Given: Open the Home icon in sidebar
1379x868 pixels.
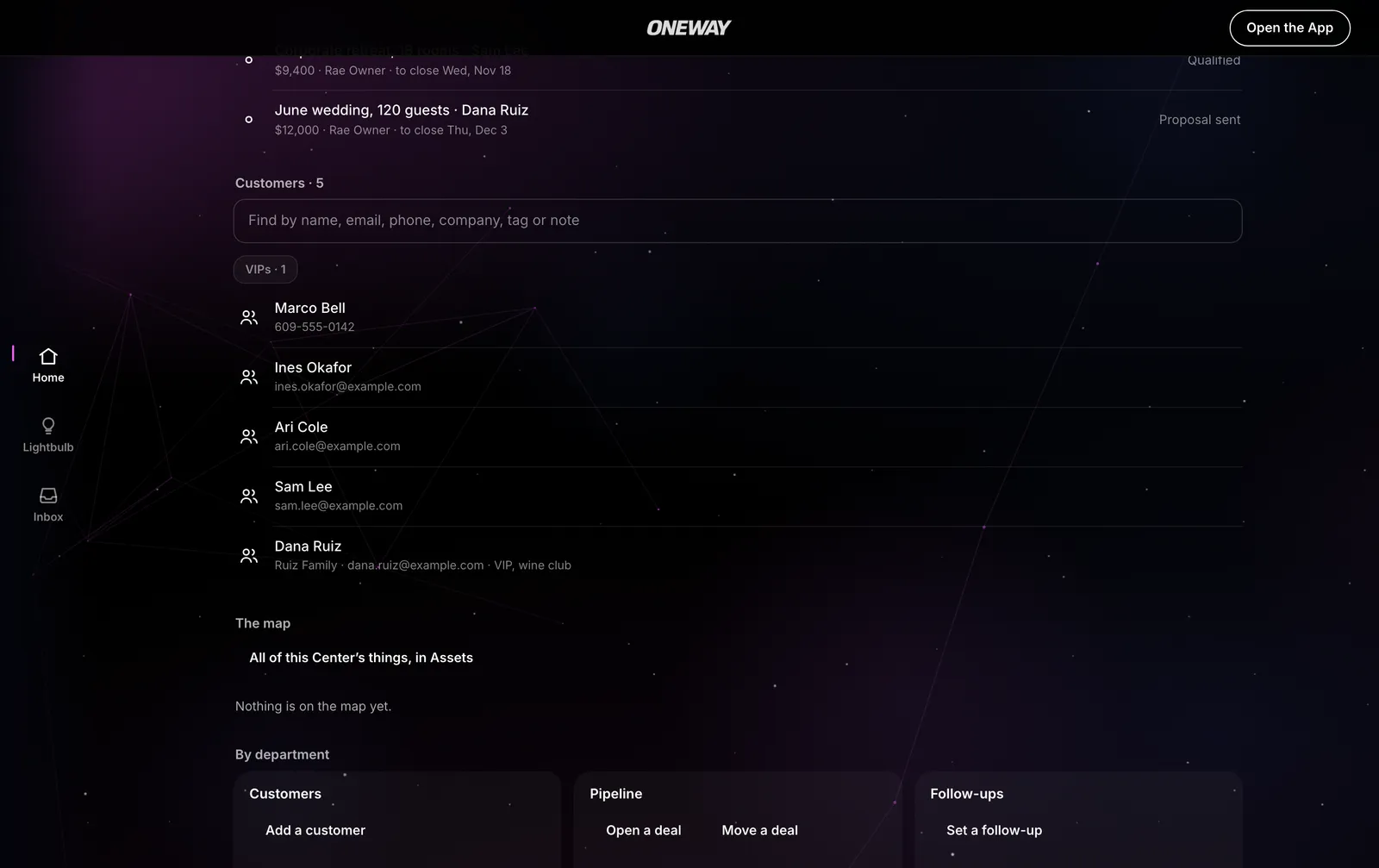Looking at the screenshot, I should click(x=48, y=356).
